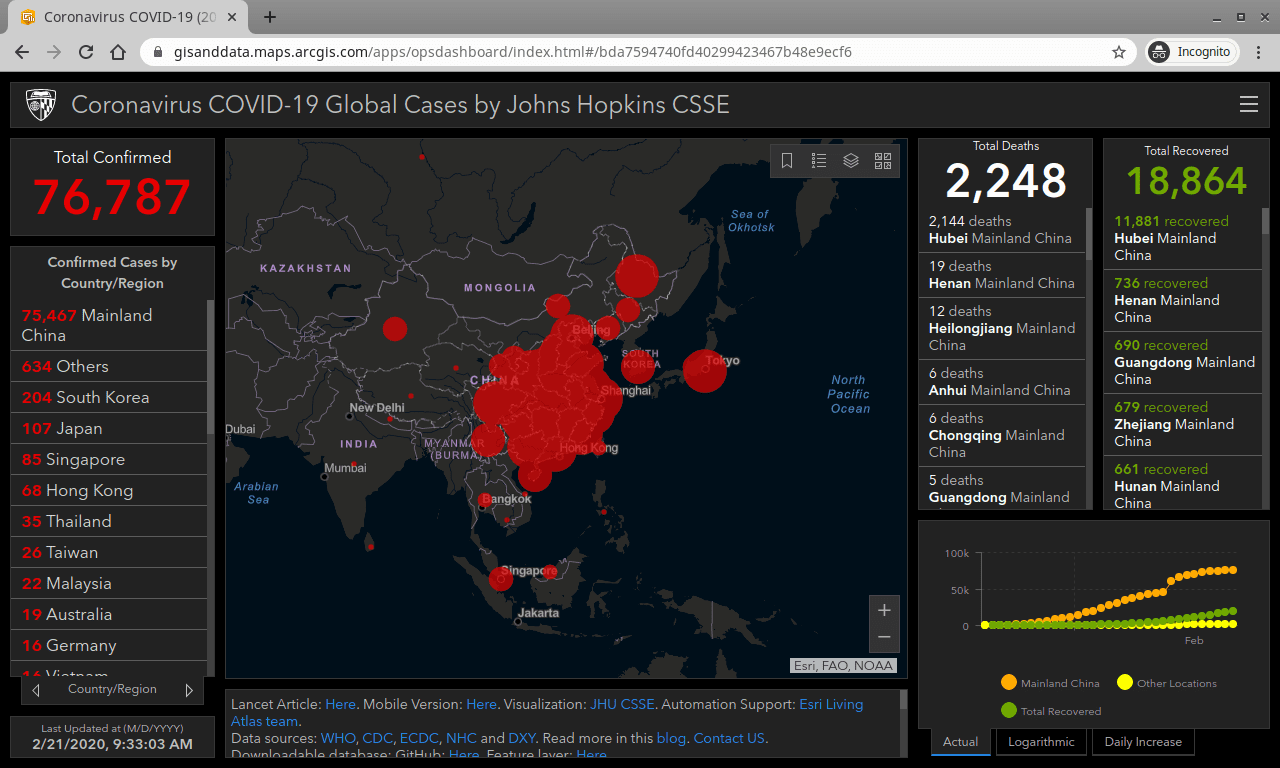Screen dimensions: 1280x768
Task: Click the red circle over Bangkok
Action: (485, 500)
